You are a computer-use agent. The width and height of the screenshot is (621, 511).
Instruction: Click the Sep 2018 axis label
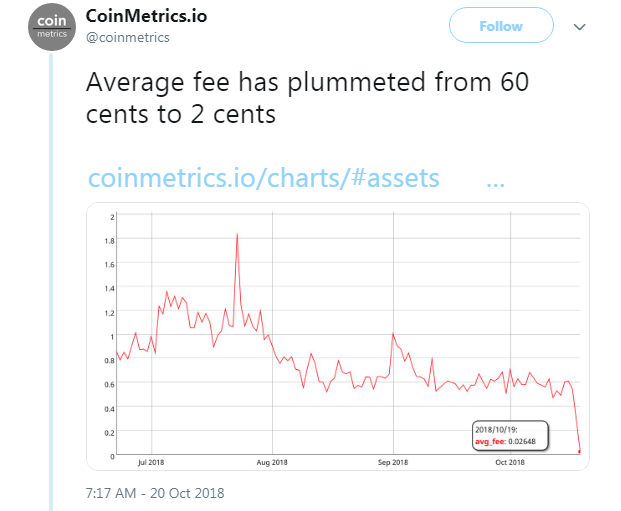(x=393, y=462)
